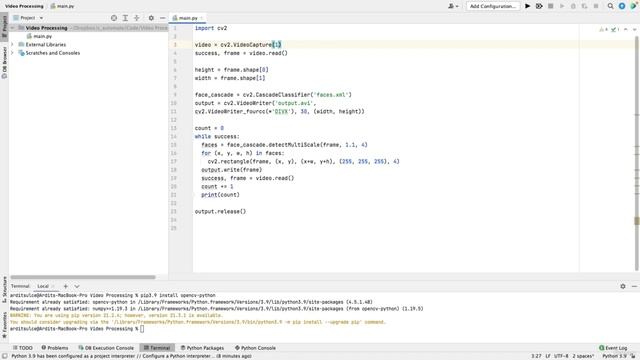Click on 'output.release()' code line
Image resolution: width=640 pixels, height=360 pixels.
click(x=220, y=211)
